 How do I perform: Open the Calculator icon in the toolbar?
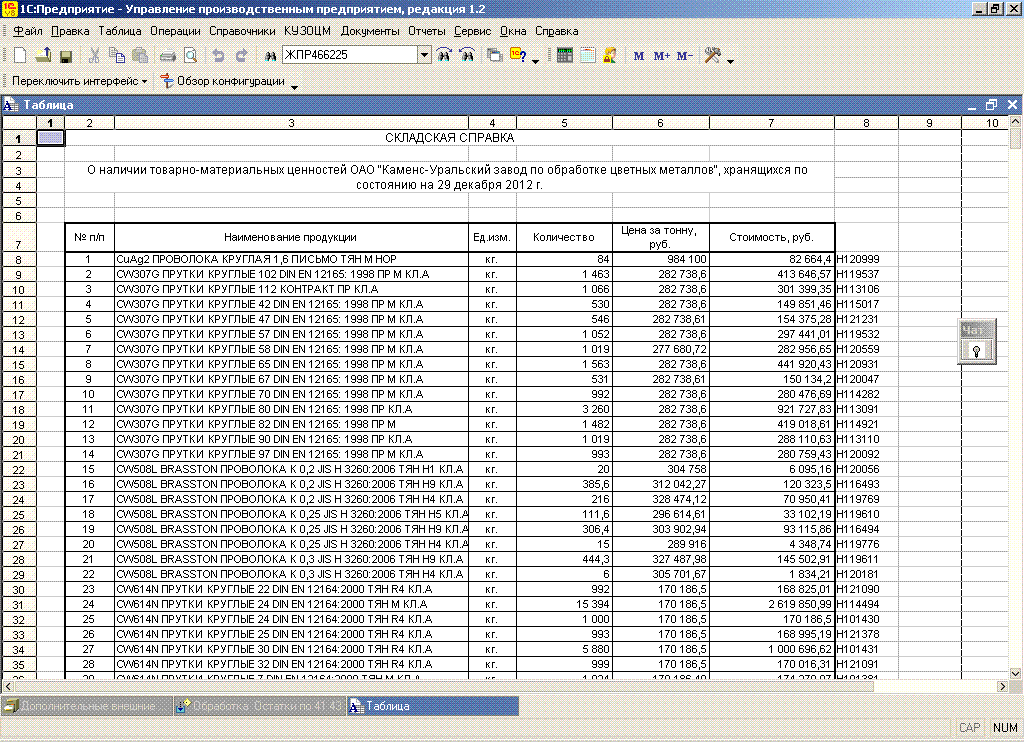565,56
